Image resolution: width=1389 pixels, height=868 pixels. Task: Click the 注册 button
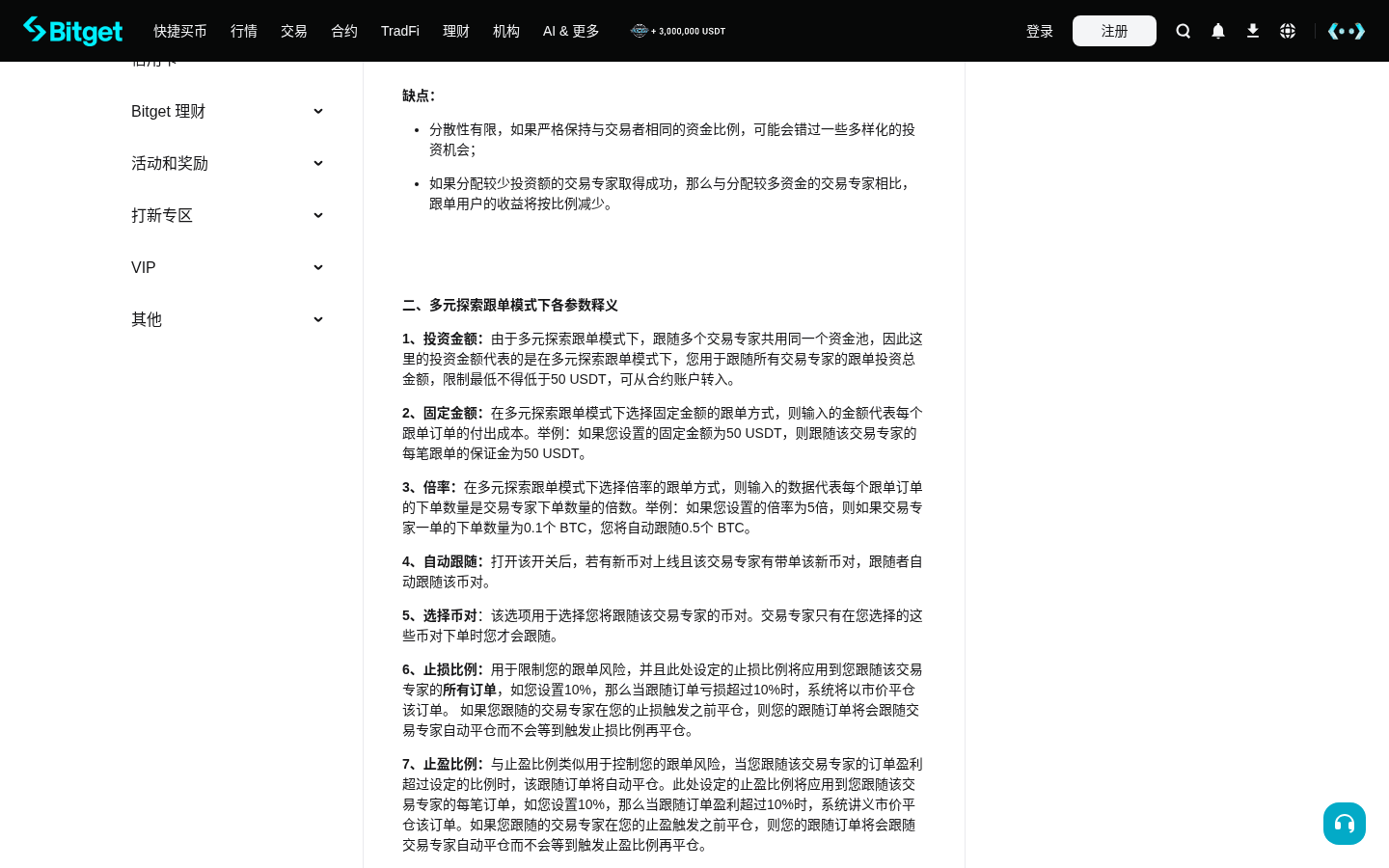pyautogui.click(x=1114, y=31)
